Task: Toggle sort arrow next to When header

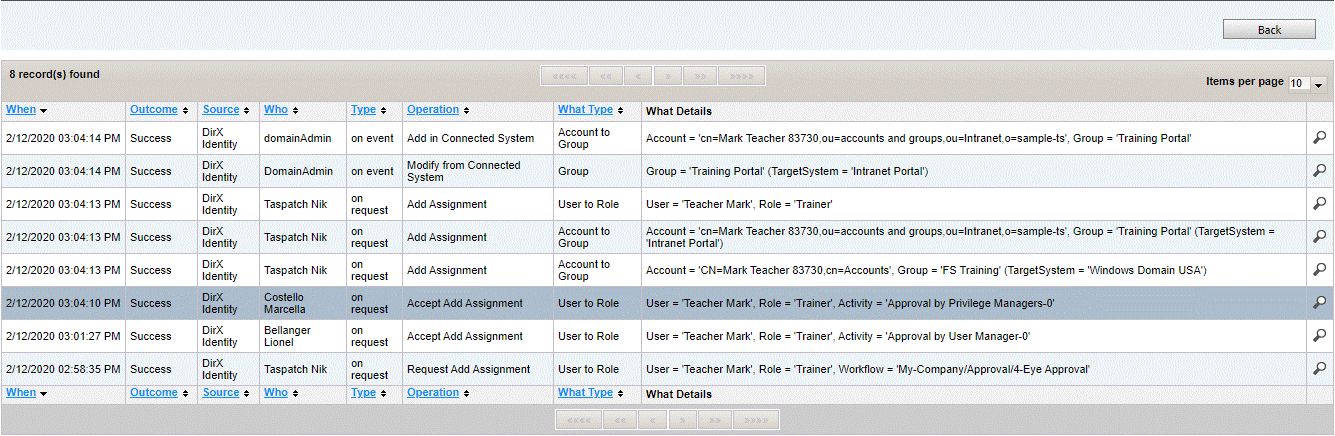Action: click(44, 111)
